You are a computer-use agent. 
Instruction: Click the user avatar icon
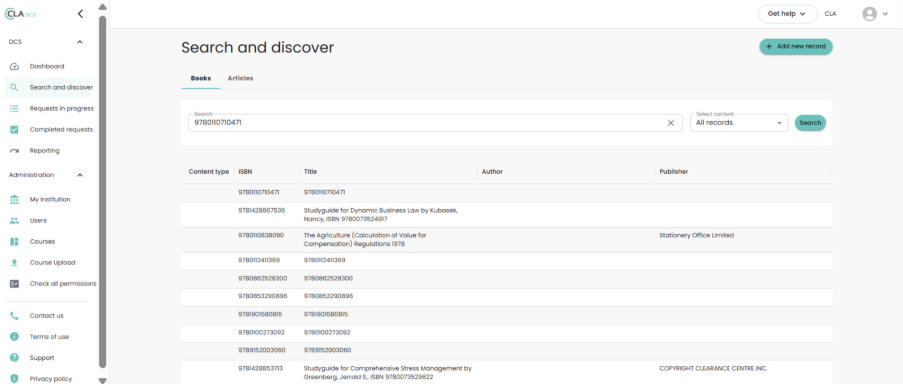coord(869,14)
